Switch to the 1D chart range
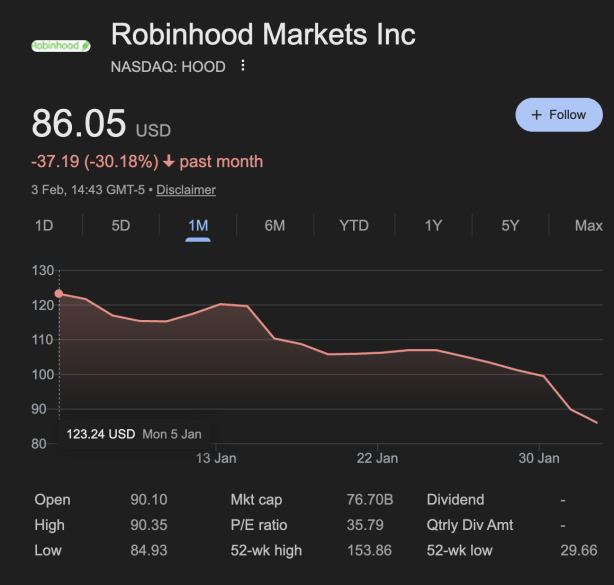This screenshot has height=585, width=614. click(44, 225)
